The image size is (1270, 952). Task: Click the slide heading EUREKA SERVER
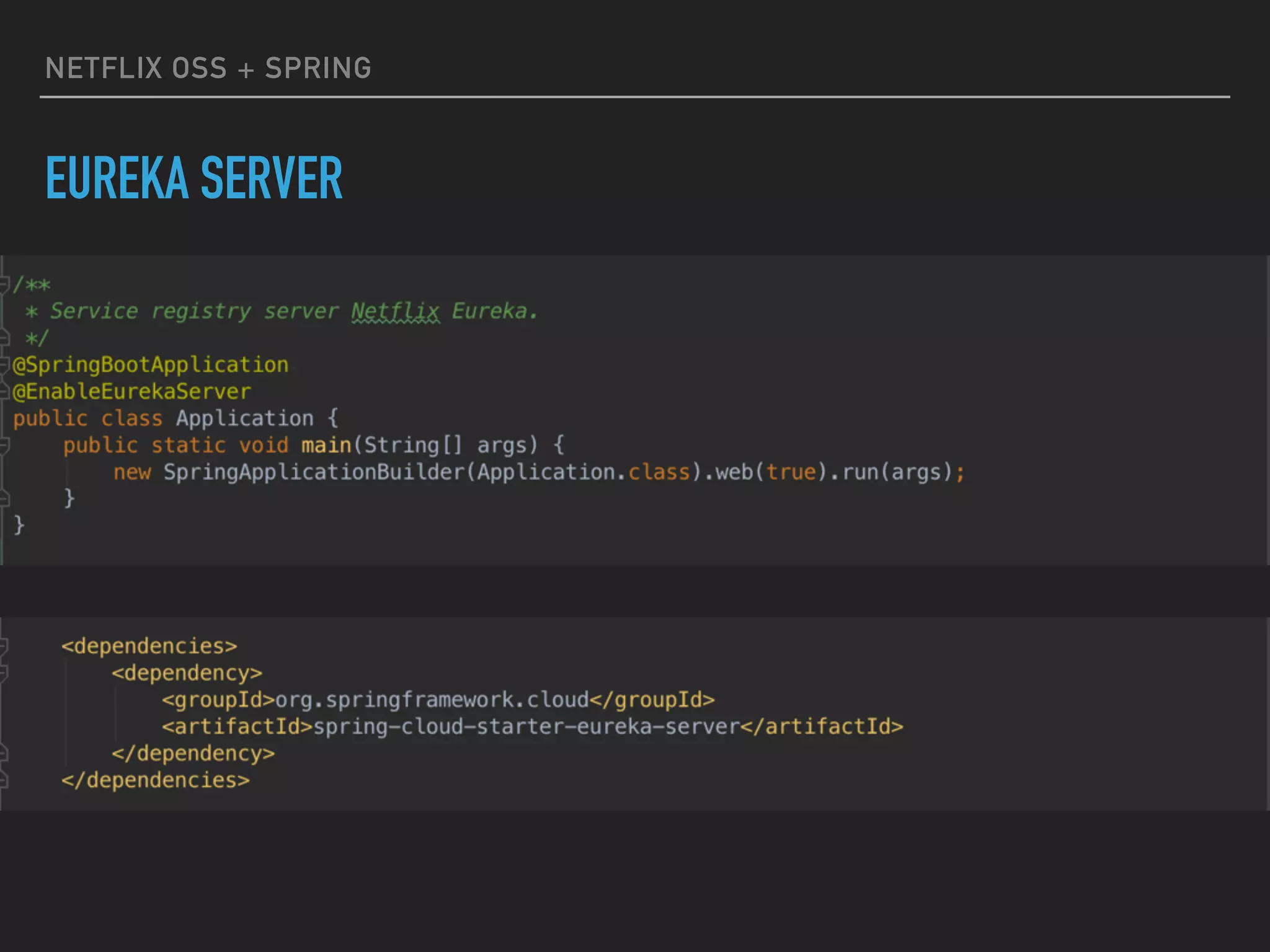tap(194, 178)
